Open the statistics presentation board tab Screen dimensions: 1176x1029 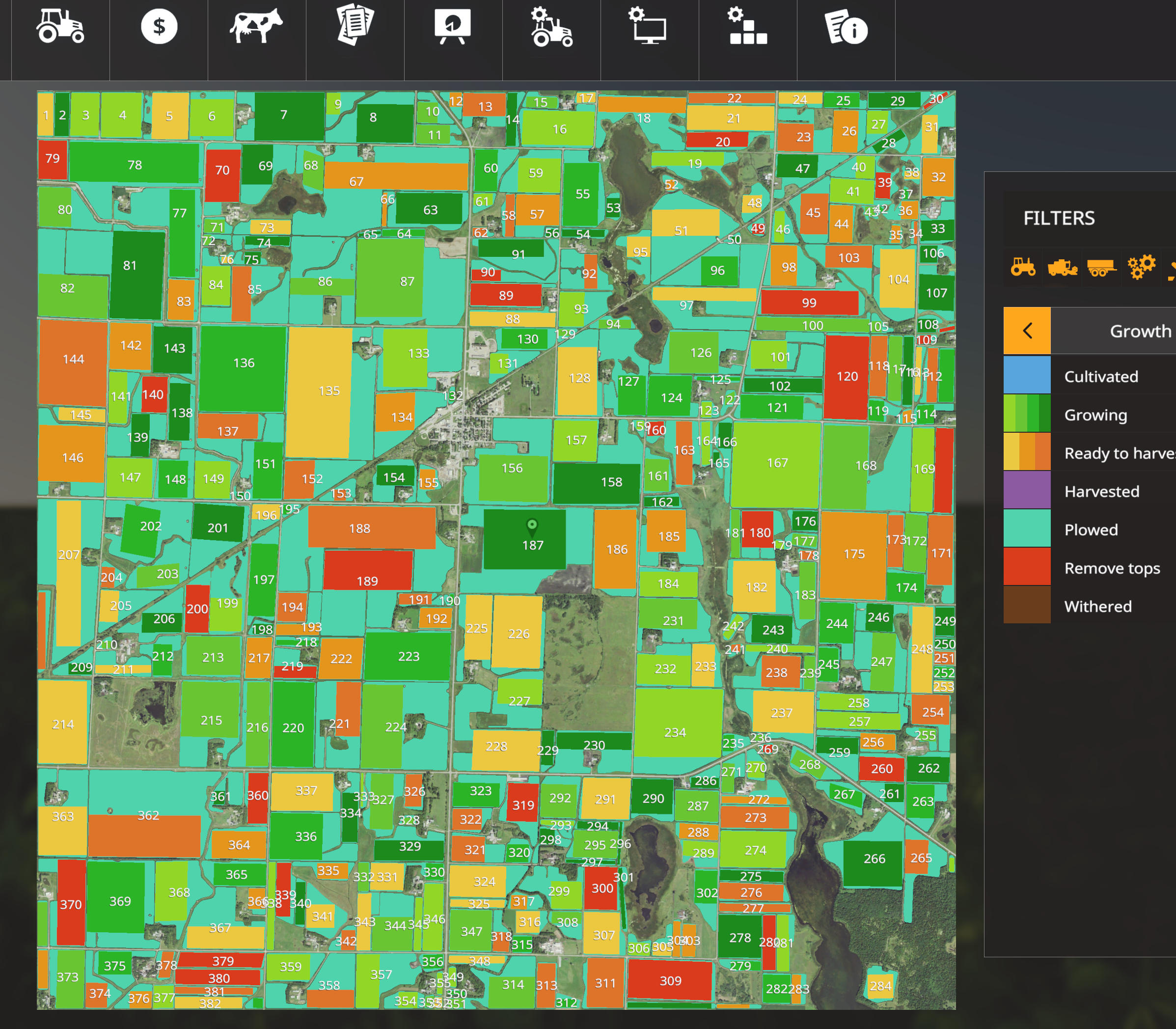453,27
